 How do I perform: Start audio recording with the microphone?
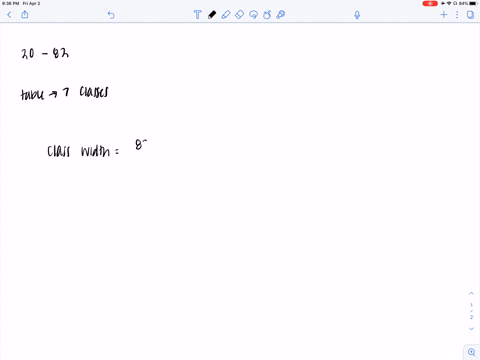(x=357, y=15)
